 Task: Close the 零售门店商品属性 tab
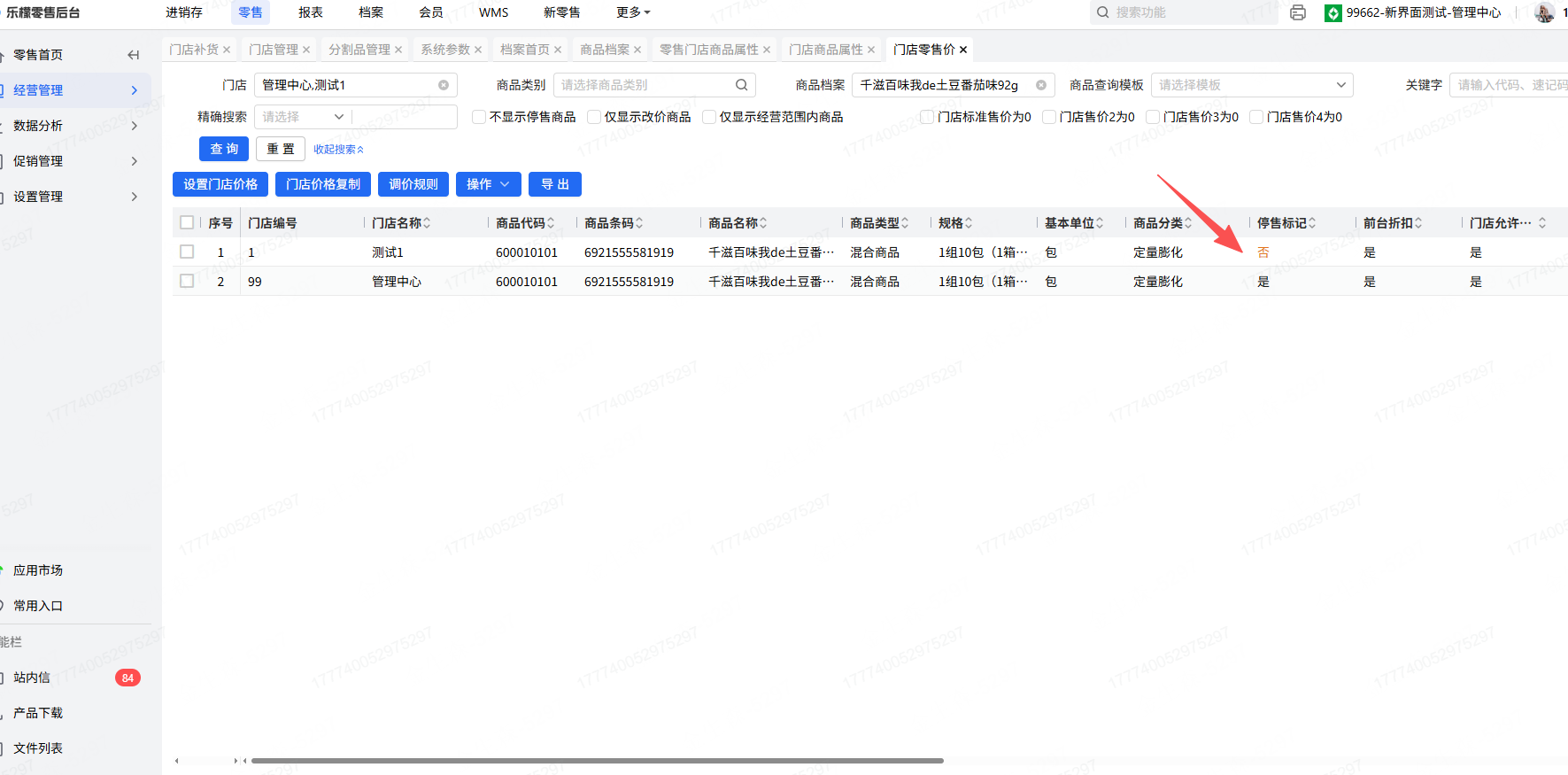click(x=767, y=50)
